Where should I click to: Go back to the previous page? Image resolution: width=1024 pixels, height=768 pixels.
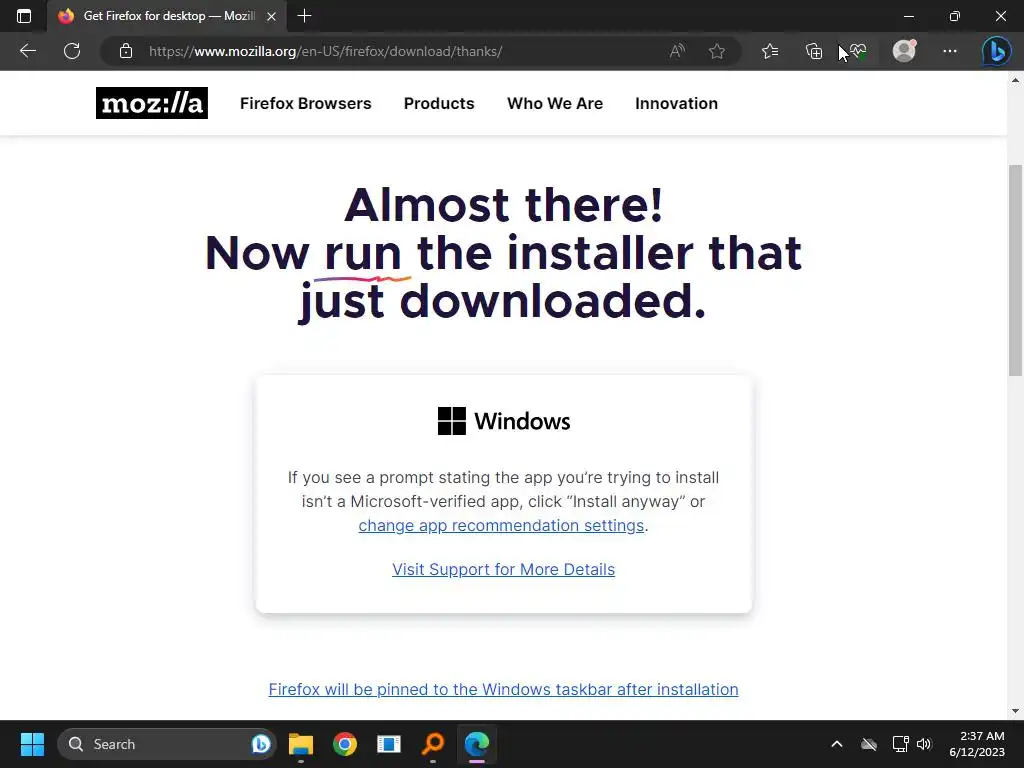click(x=27, y=51)
